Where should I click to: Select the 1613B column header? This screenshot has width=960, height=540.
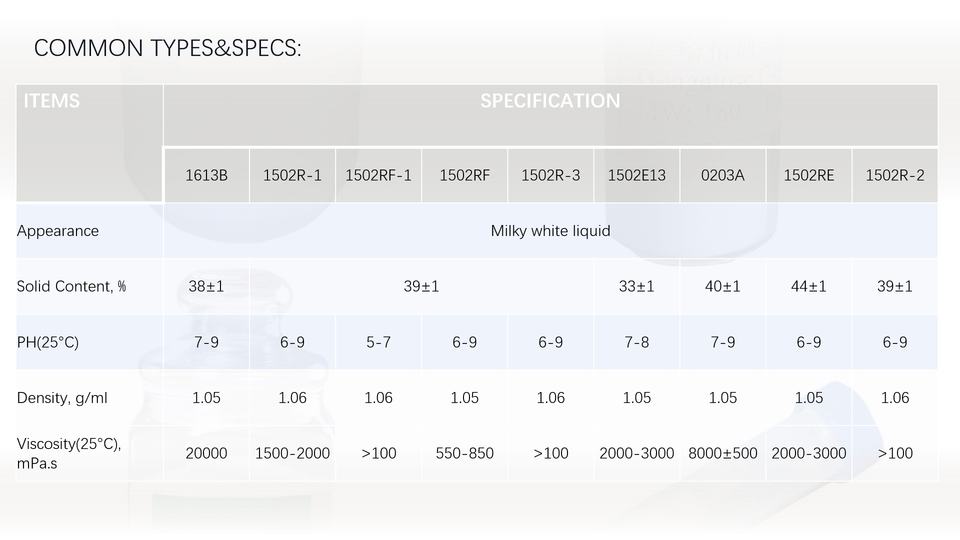[206, 176]
